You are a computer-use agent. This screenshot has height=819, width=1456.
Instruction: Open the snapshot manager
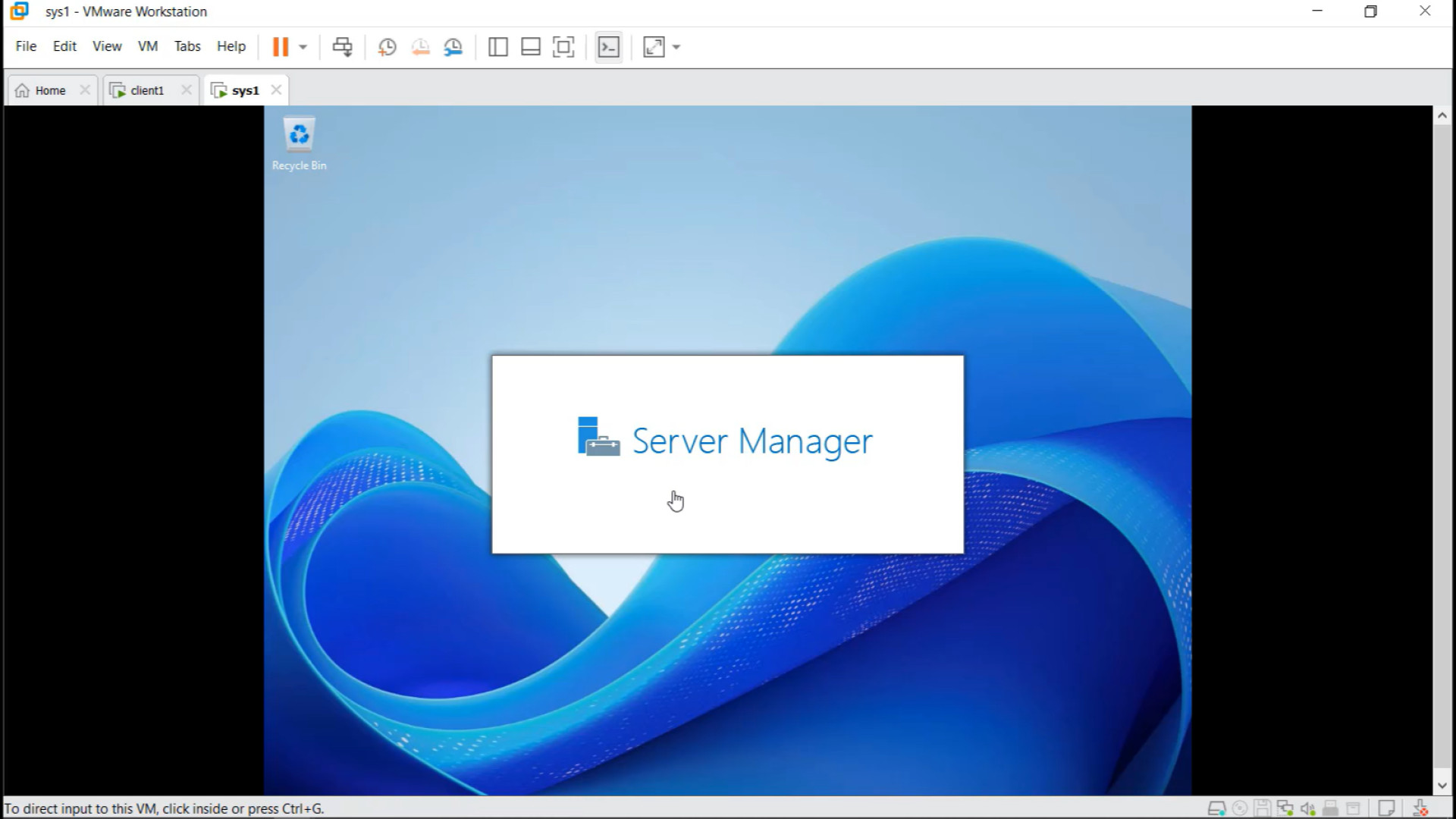tap(453, 47)
